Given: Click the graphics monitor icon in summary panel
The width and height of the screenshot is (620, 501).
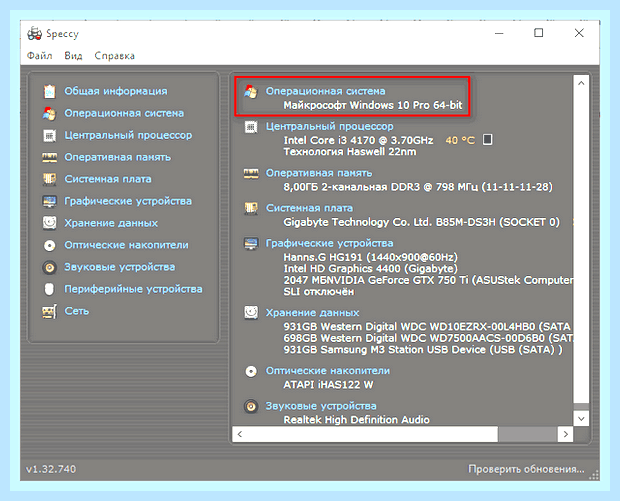Looking at the screenshot, I should click(x=251, y=243).
